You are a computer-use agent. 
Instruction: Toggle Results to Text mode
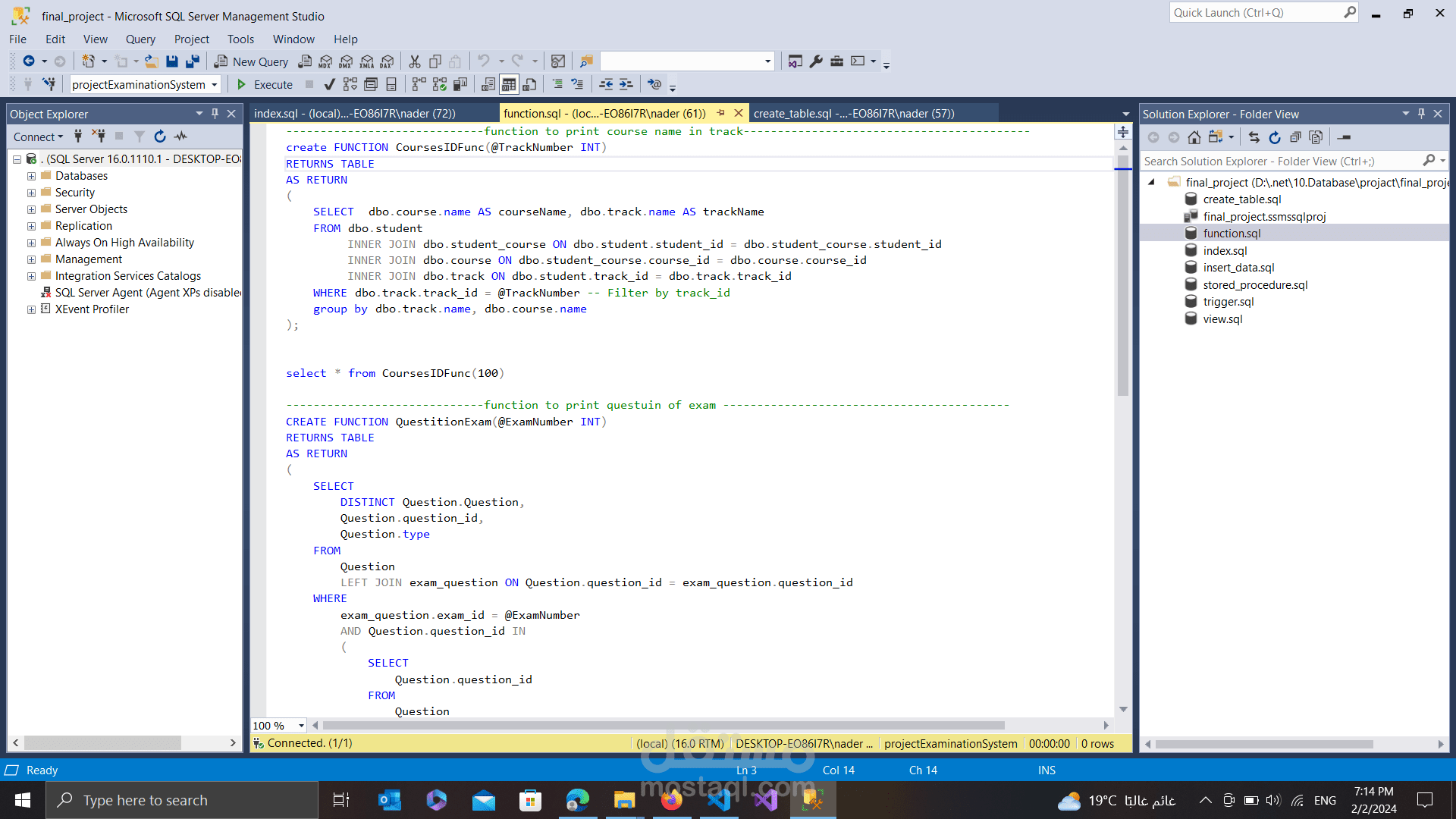coord(488,84)
